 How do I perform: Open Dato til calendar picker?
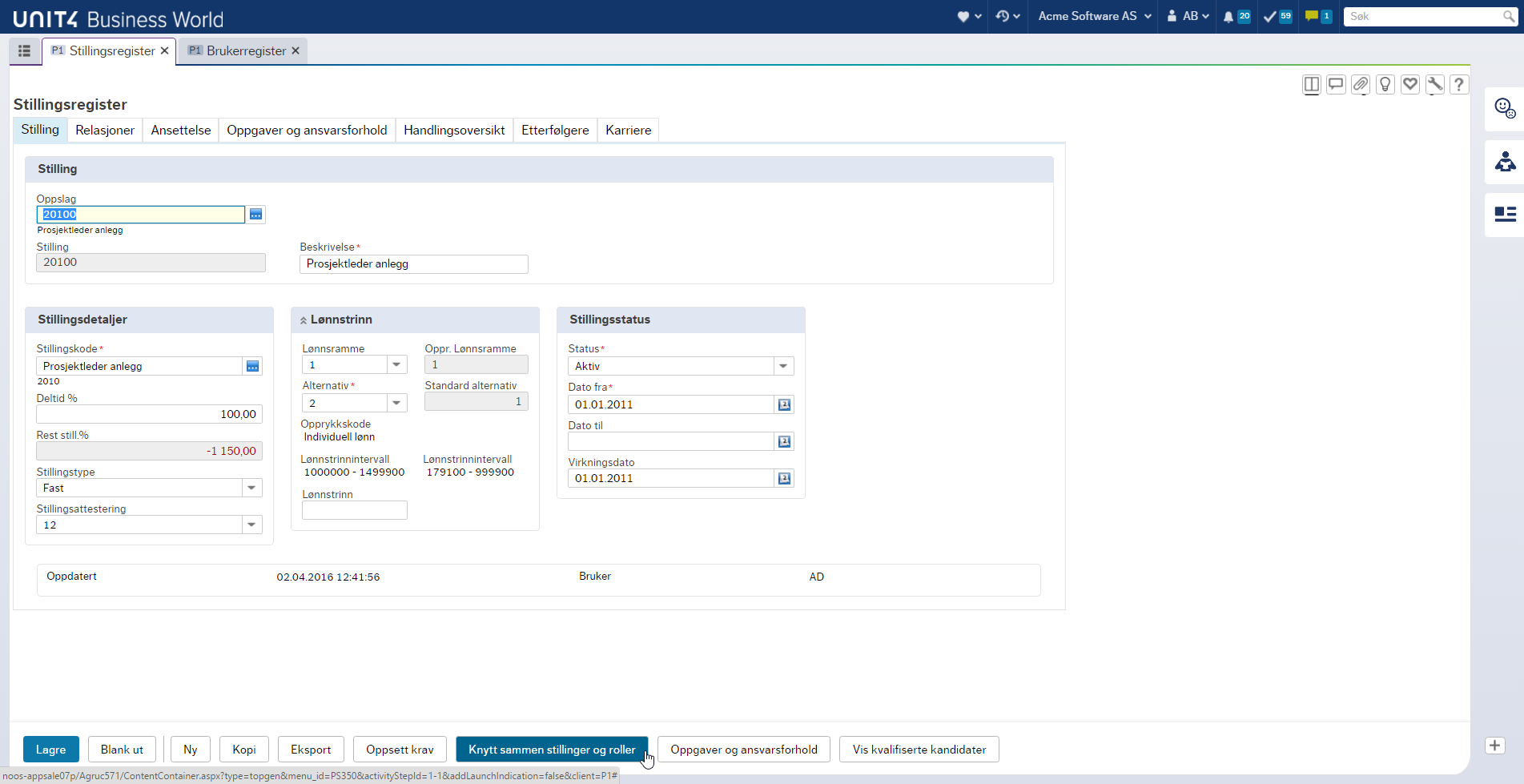point(784,441)
